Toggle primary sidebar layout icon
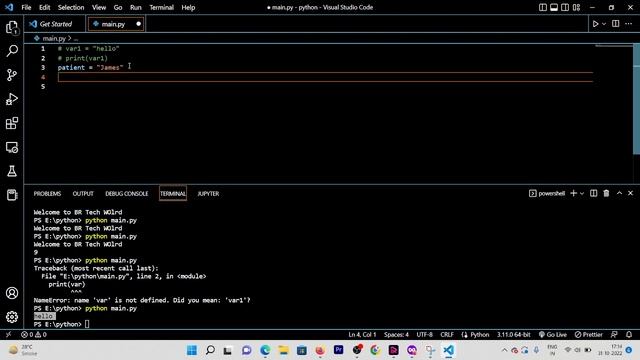 (x=543, y=7)
